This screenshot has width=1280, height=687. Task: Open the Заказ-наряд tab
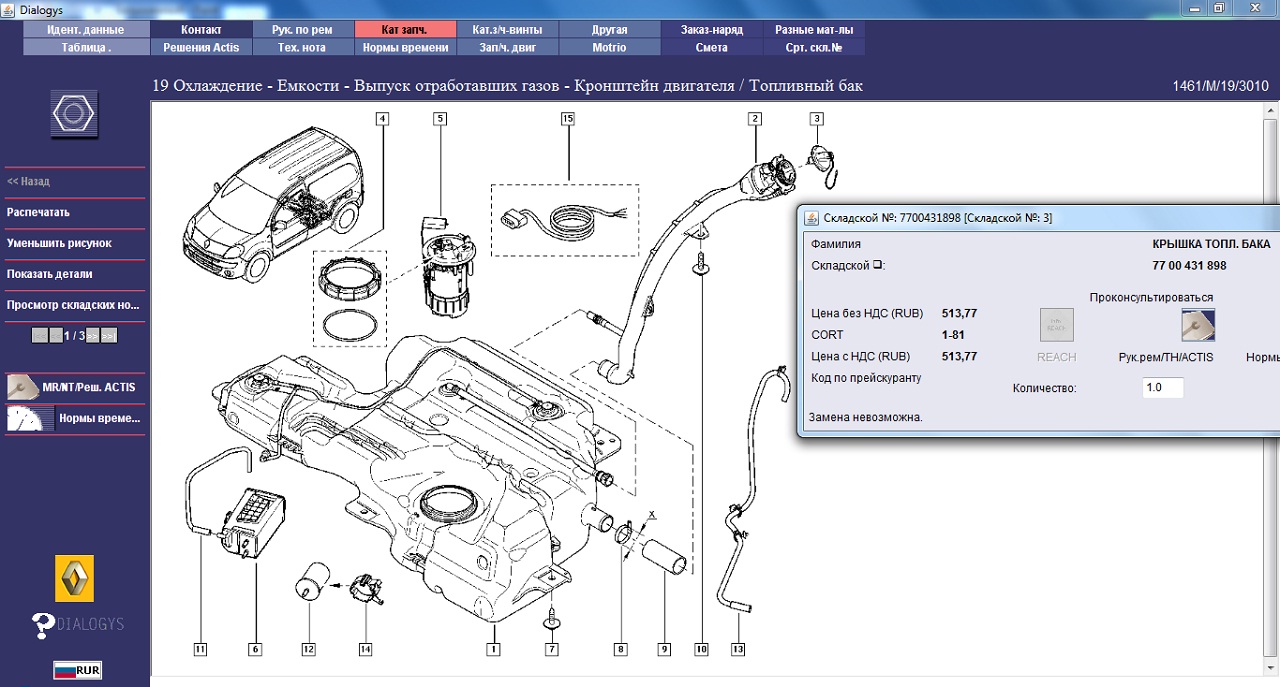[x=711, y=30]
